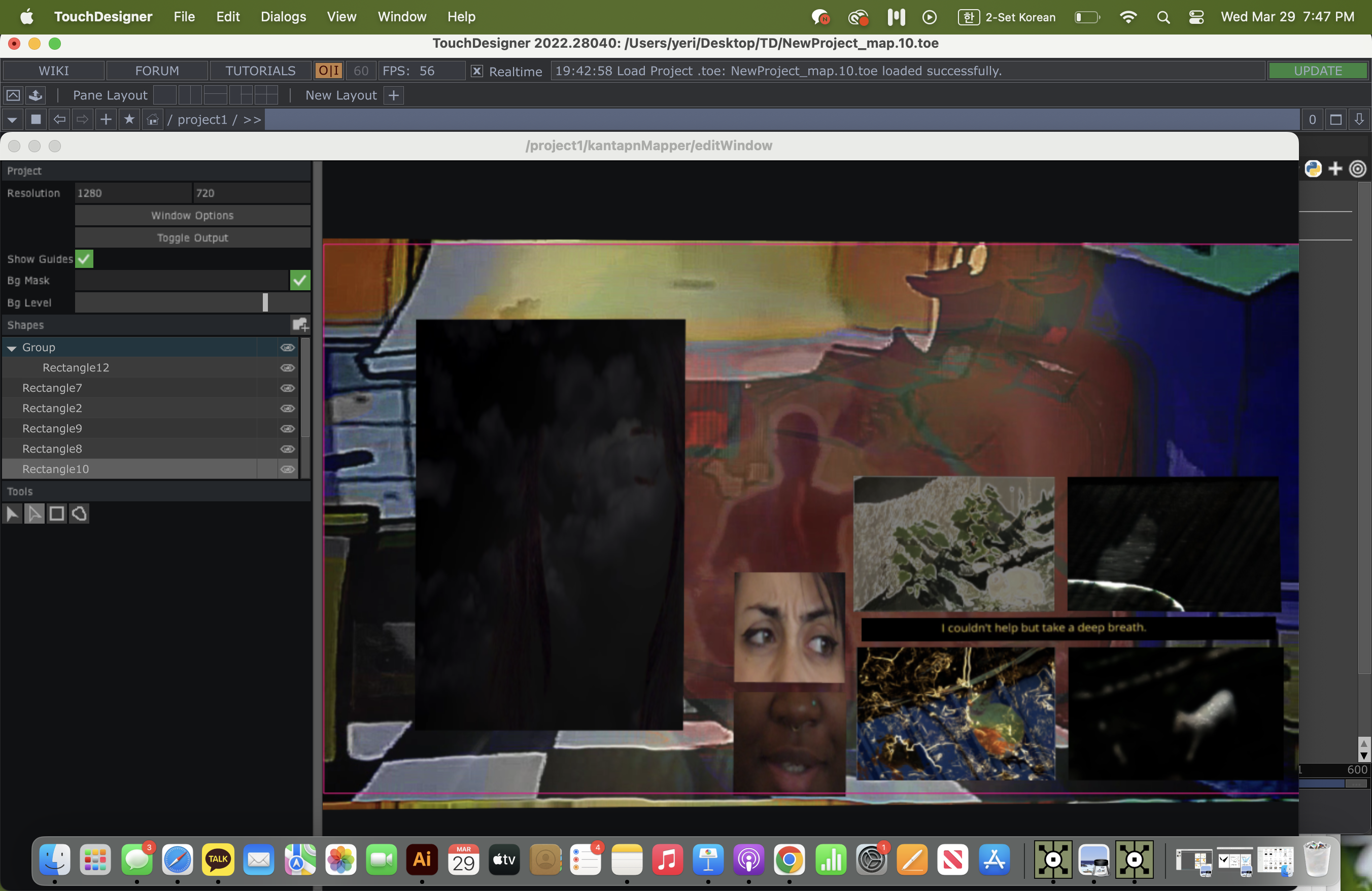Open the WIKI link
The width and height of the screenshot is (1372, 891).
[54, 71]
